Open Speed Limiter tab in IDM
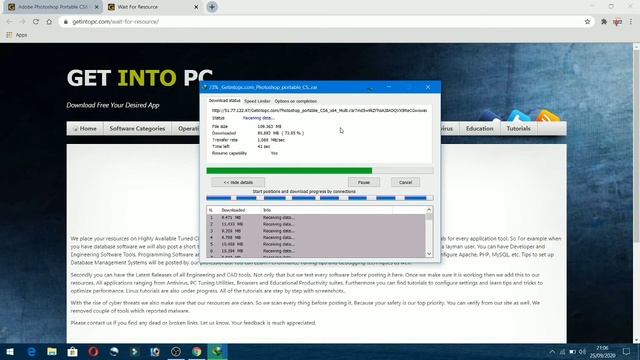 [x=257, y=101]
